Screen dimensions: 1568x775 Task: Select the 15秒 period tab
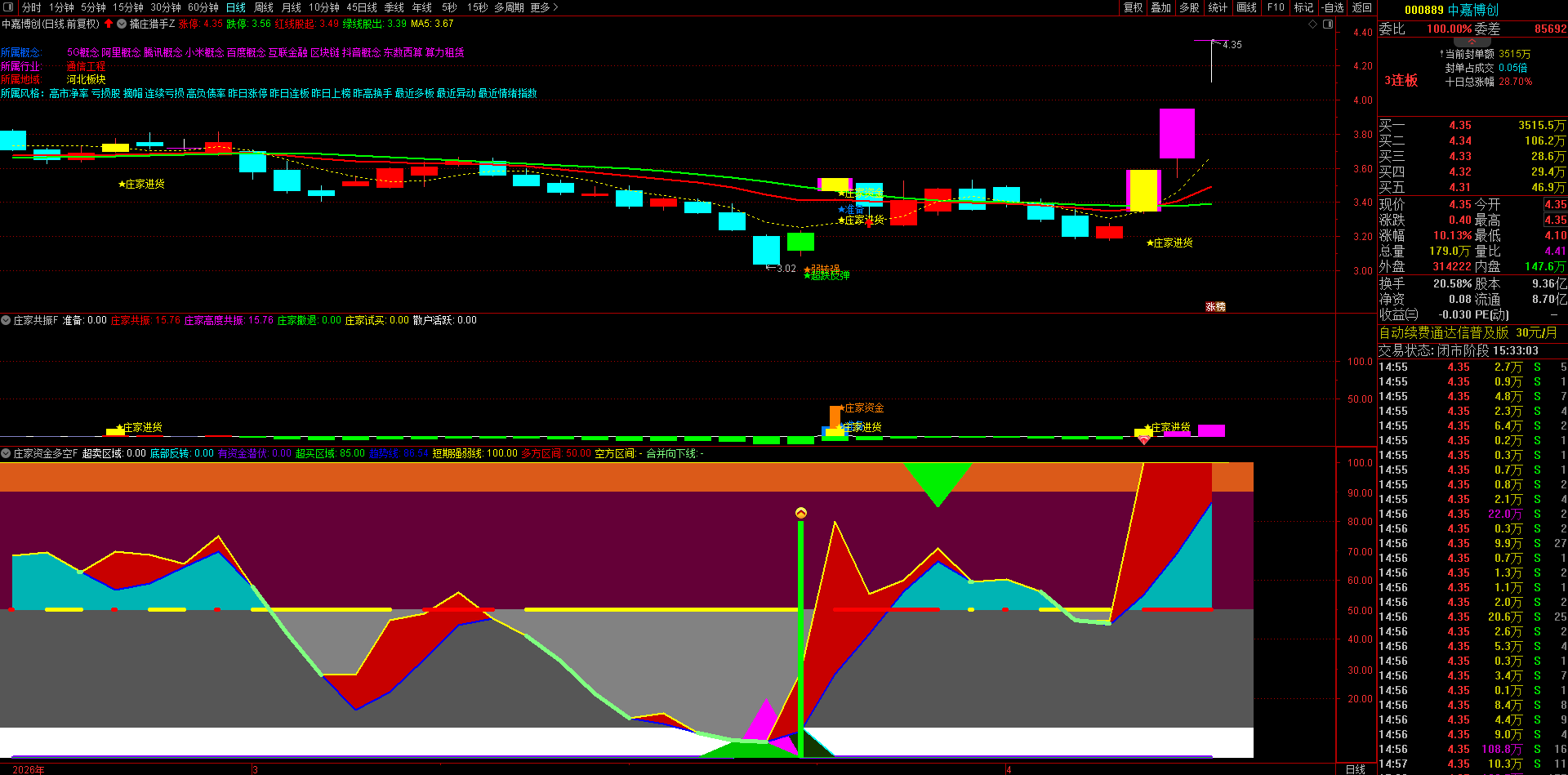click(x=477, y=7)
